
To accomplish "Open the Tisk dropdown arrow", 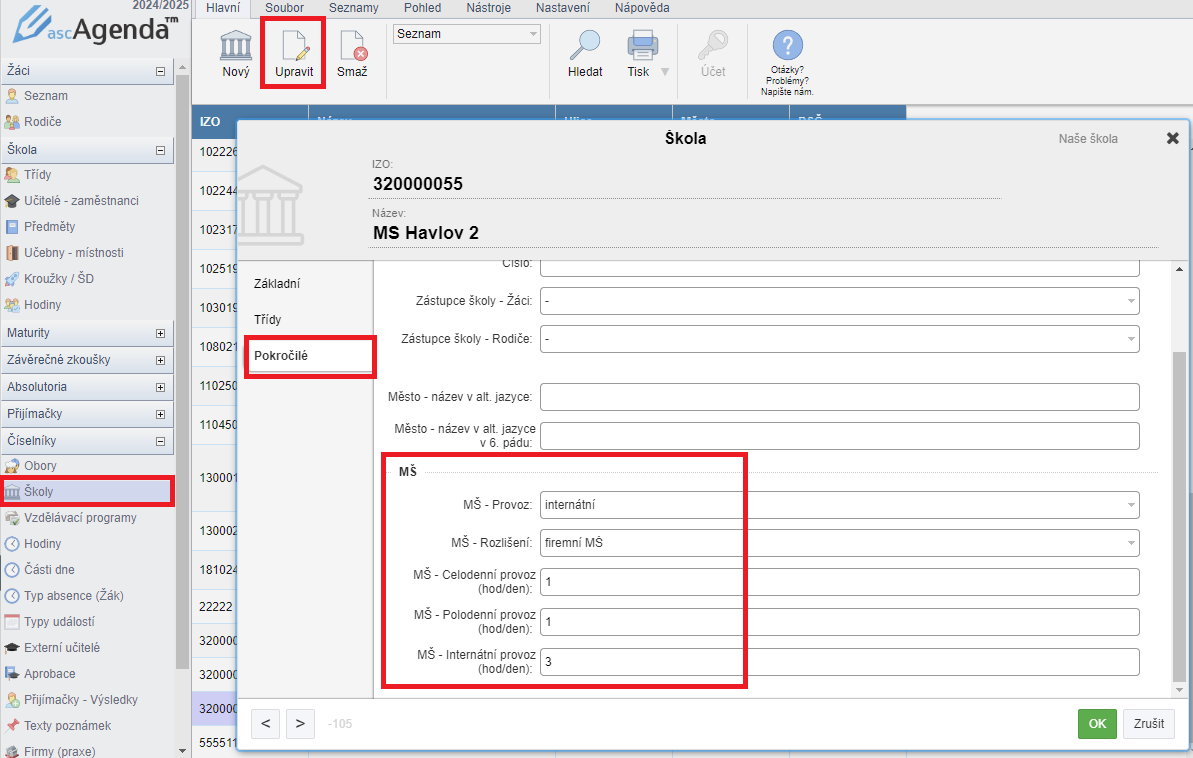I will 665,72.
